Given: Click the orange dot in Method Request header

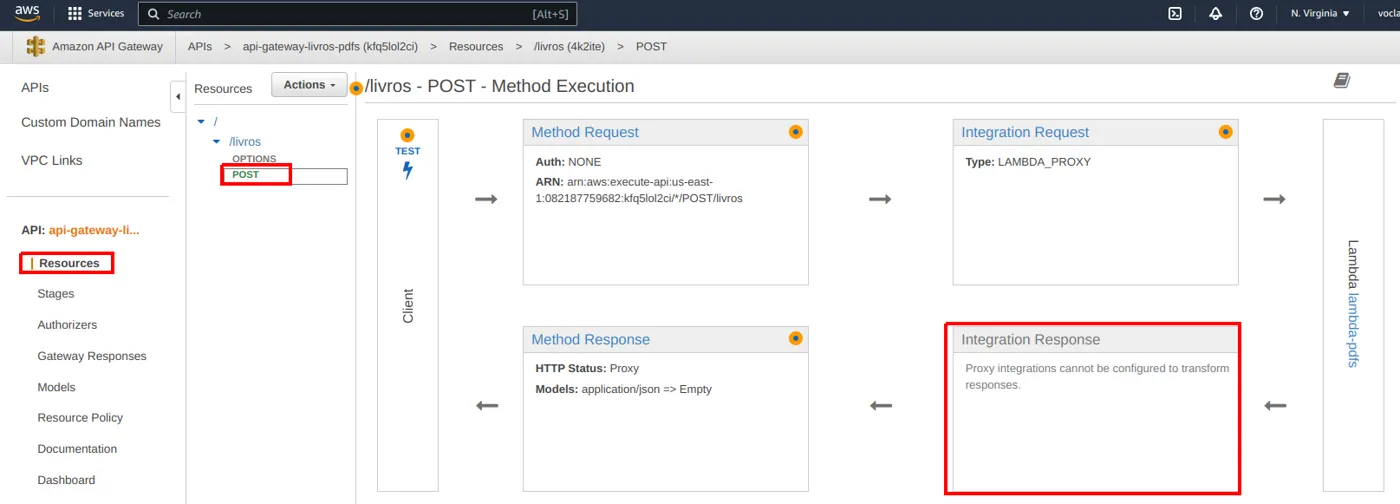Looking at the screenshot, I should pos(795,132).
